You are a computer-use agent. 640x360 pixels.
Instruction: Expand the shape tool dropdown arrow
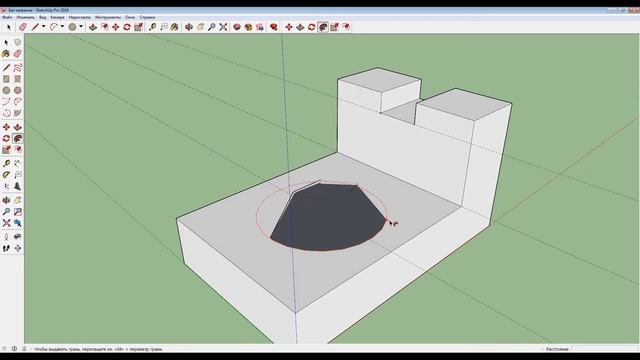81,27
